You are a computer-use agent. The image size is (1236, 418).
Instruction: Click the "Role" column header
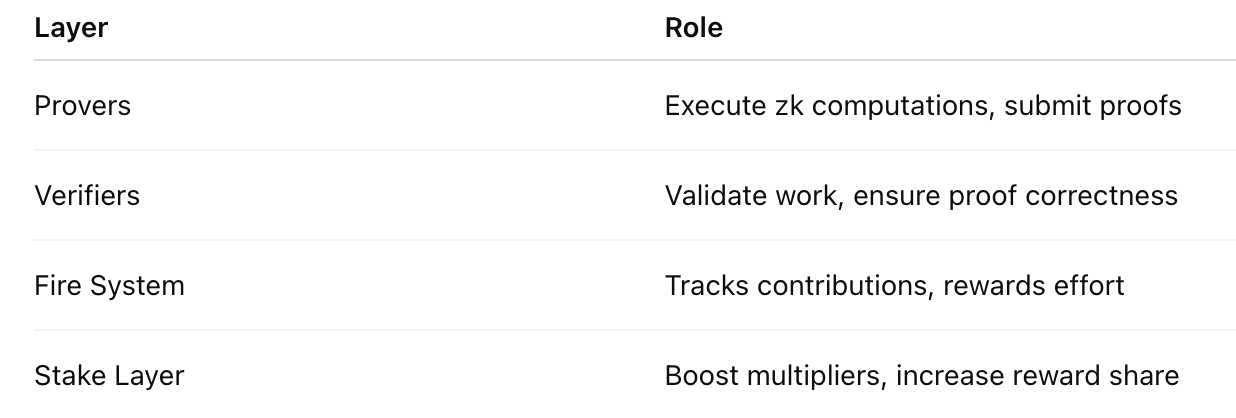[x=693, y=28]
